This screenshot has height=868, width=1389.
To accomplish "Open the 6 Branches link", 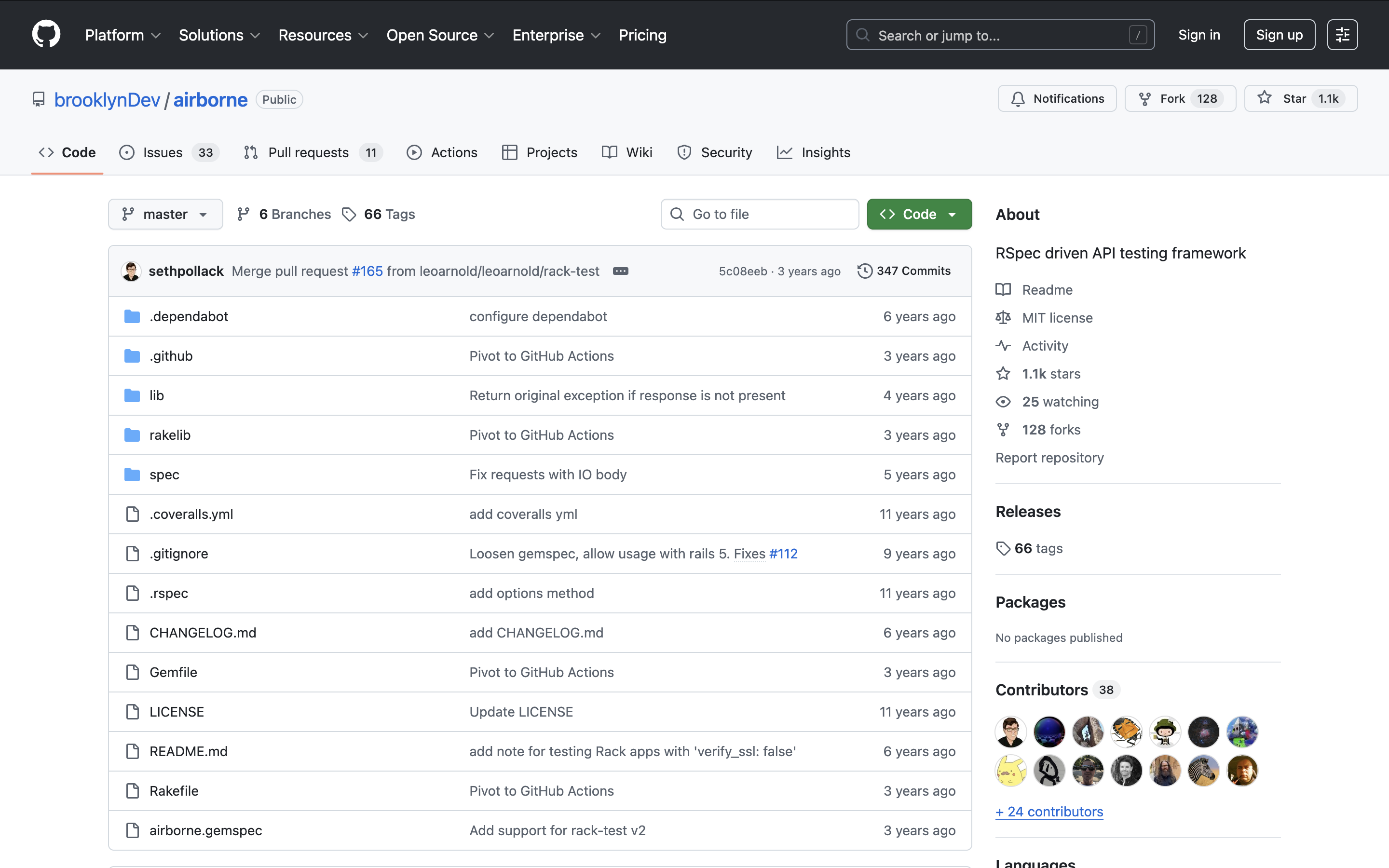I will click(284, 214).
